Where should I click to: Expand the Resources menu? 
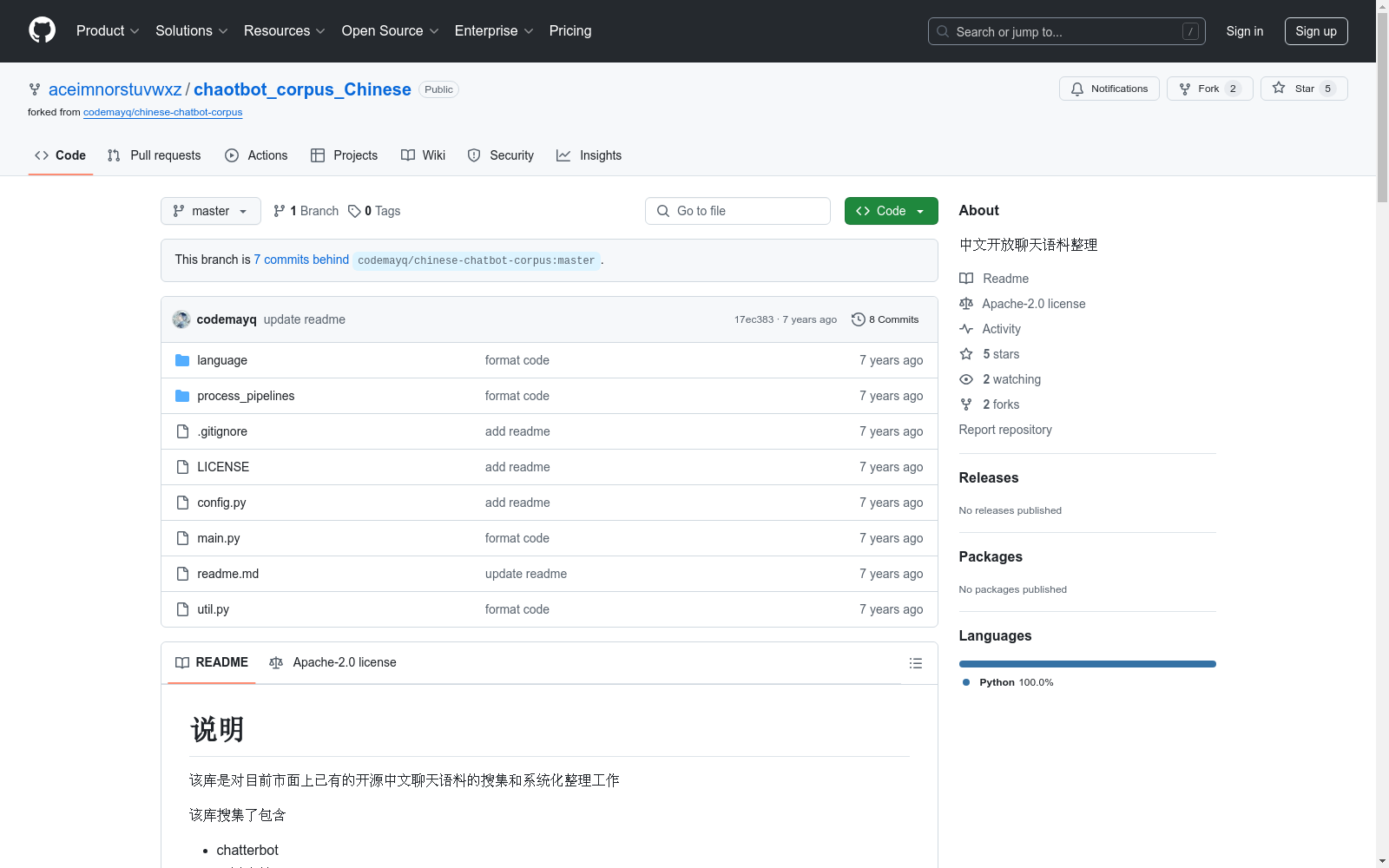click(285, 31)
